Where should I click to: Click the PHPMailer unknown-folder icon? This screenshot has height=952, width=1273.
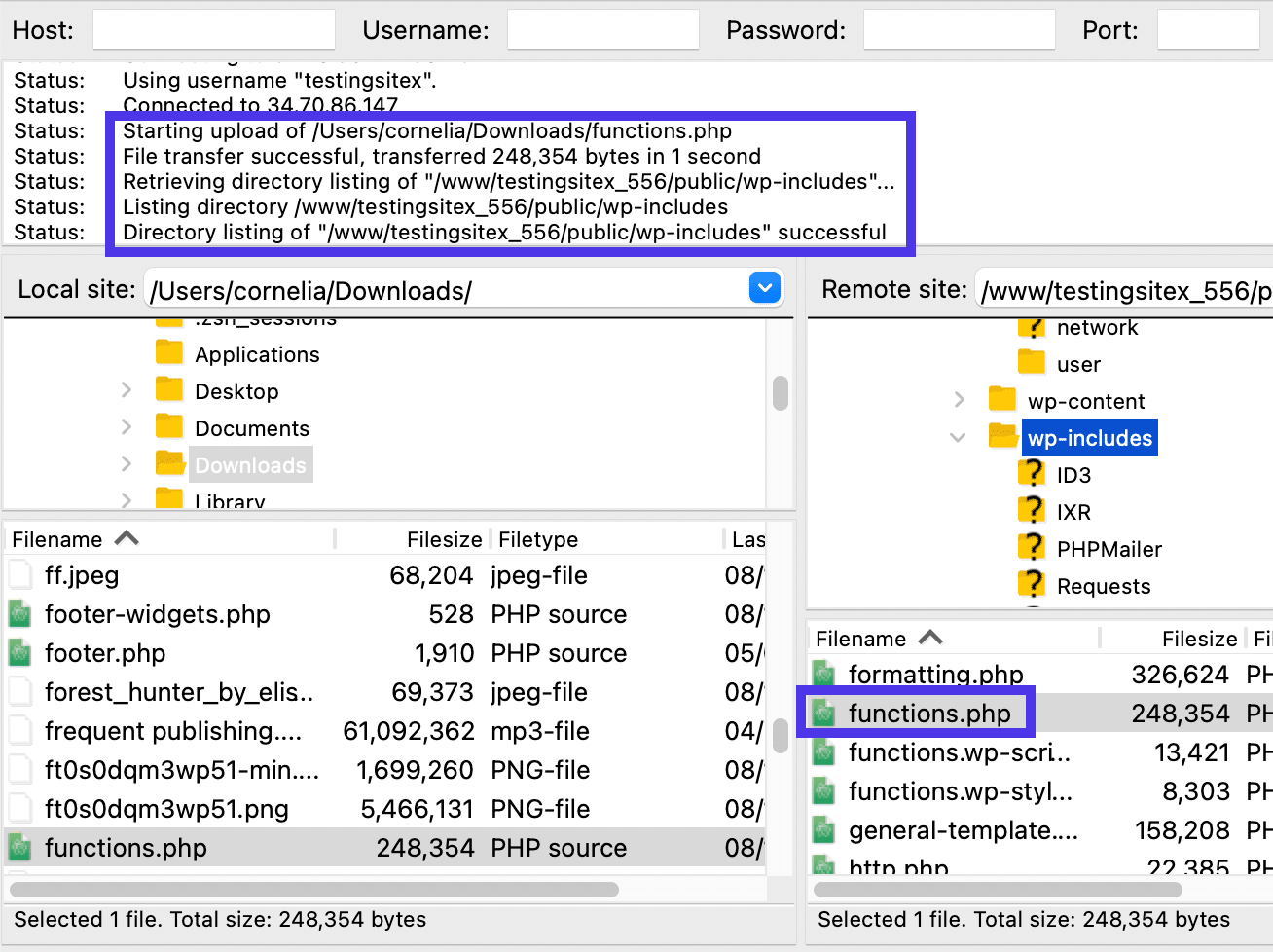click(1031, 548)
